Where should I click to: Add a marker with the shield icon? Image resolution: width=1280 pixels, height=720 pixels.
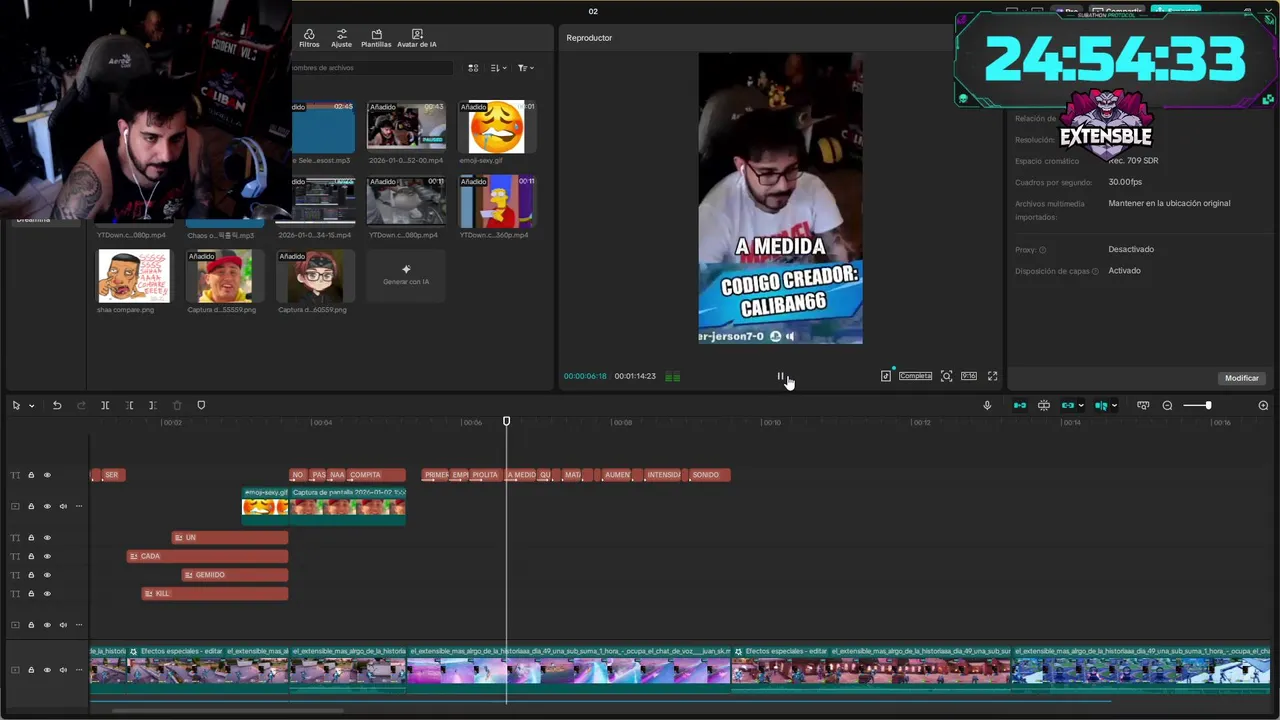(201, 405)
